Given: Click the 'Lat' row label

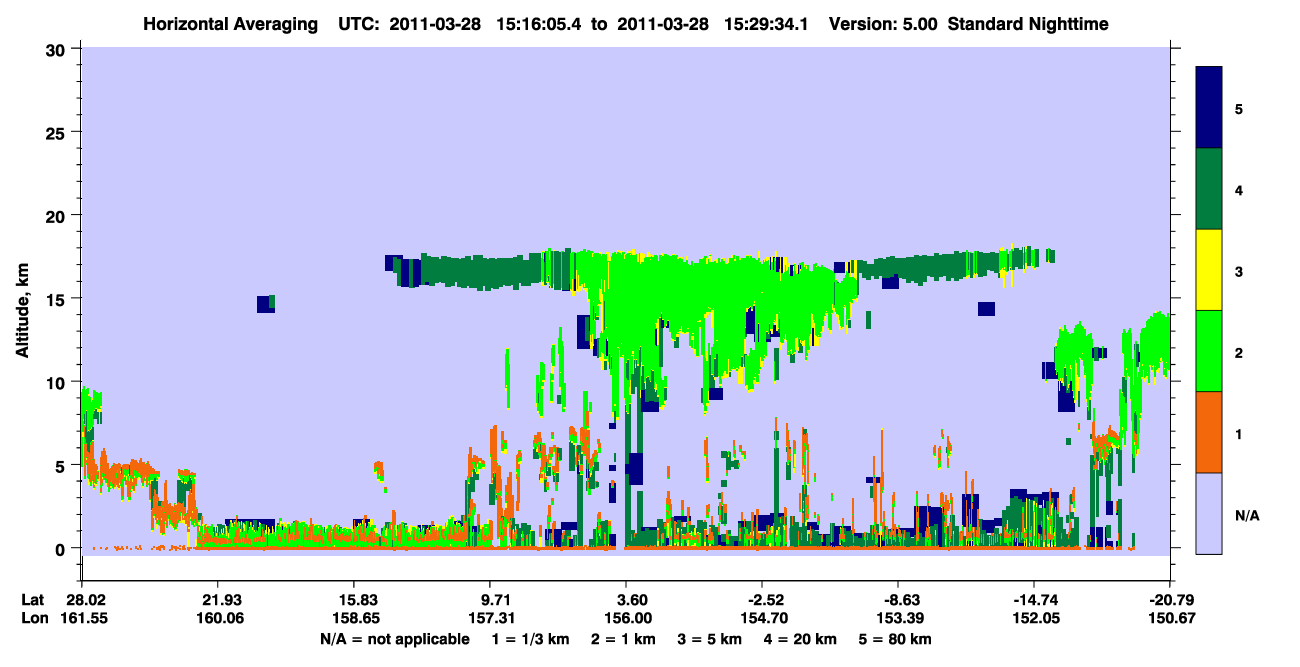Looking at the screenshot, I should [32, 600].
